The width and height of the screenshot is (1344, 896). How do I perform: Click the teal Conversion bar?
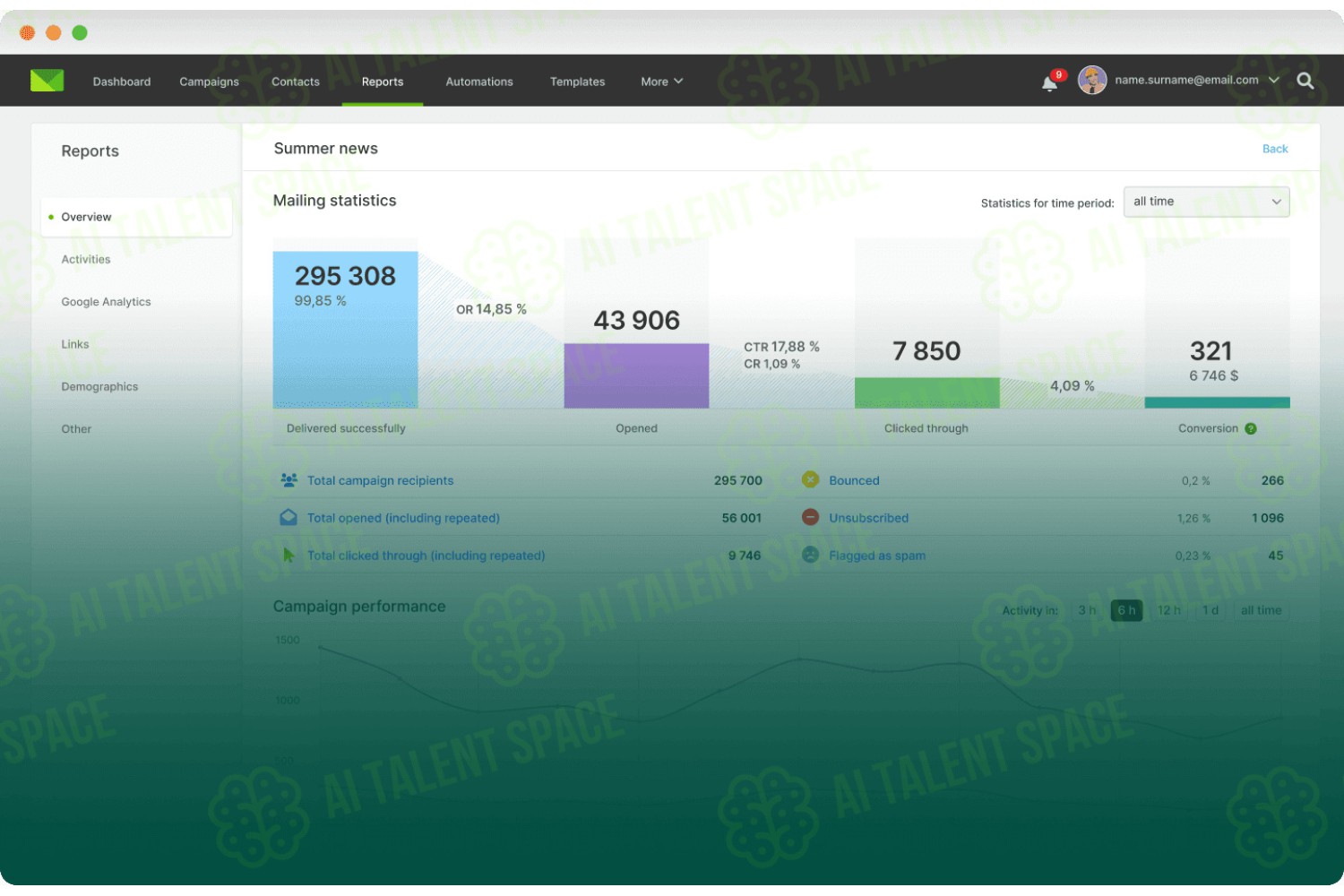1217,402
